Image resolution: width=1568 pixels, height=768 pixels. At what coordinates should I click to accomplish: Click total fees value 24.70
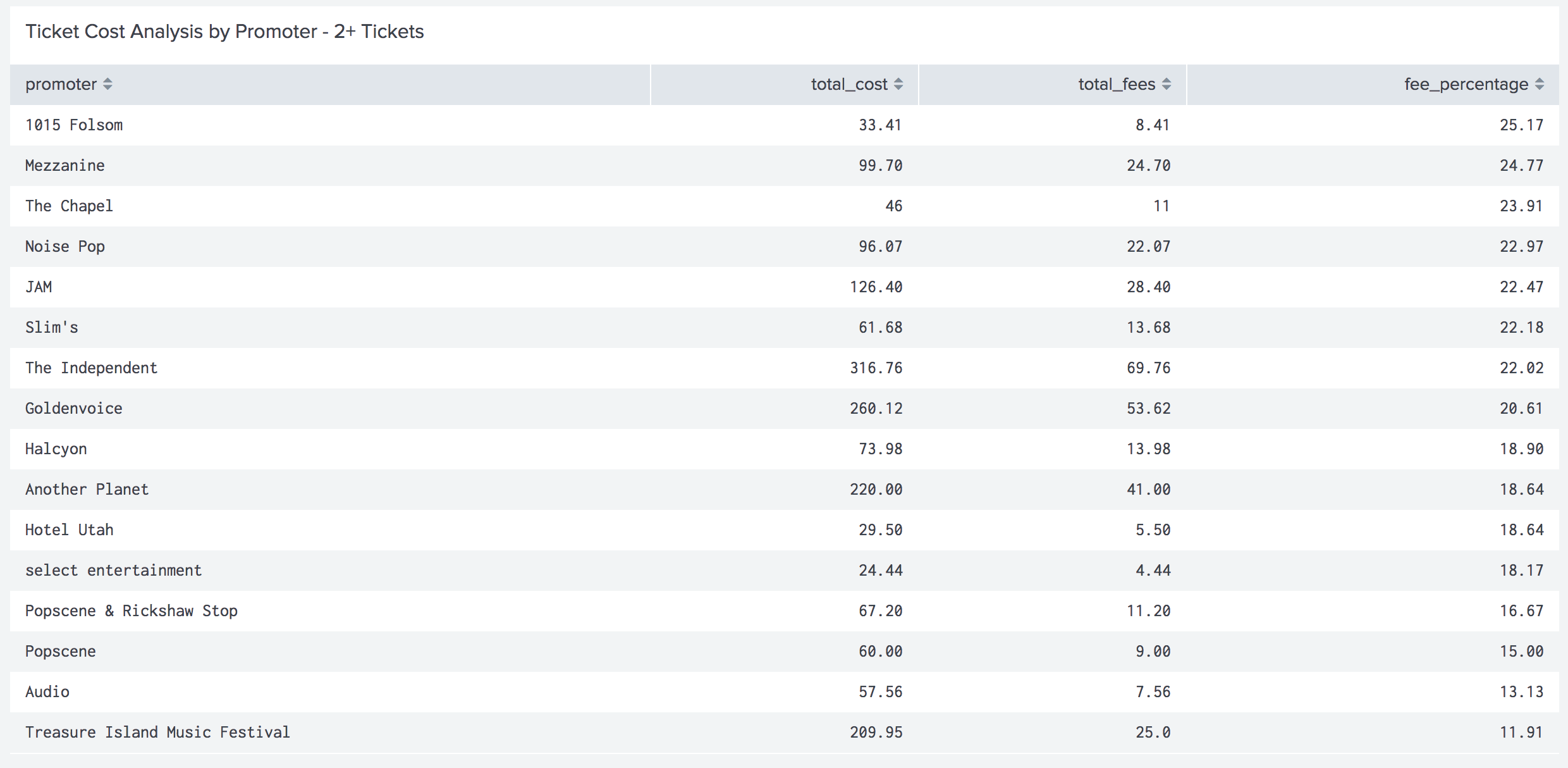pyautogui.click(x=1148, y=165)
